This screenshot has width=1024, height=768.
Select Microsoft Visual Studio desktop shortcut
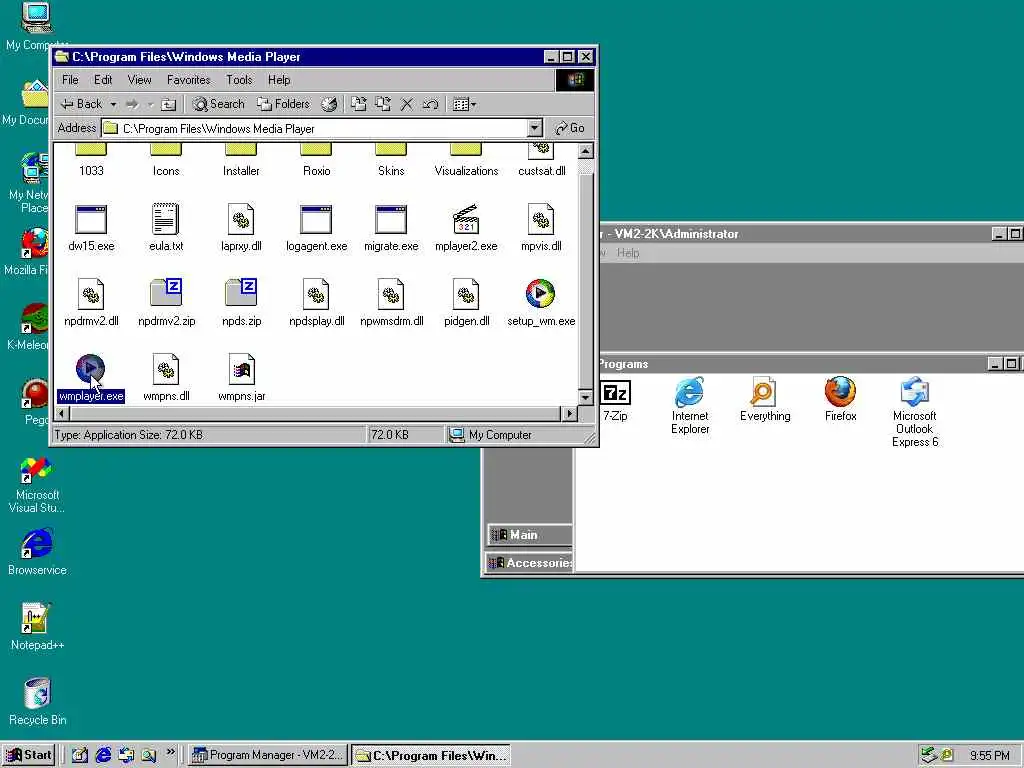pos(37,485)
